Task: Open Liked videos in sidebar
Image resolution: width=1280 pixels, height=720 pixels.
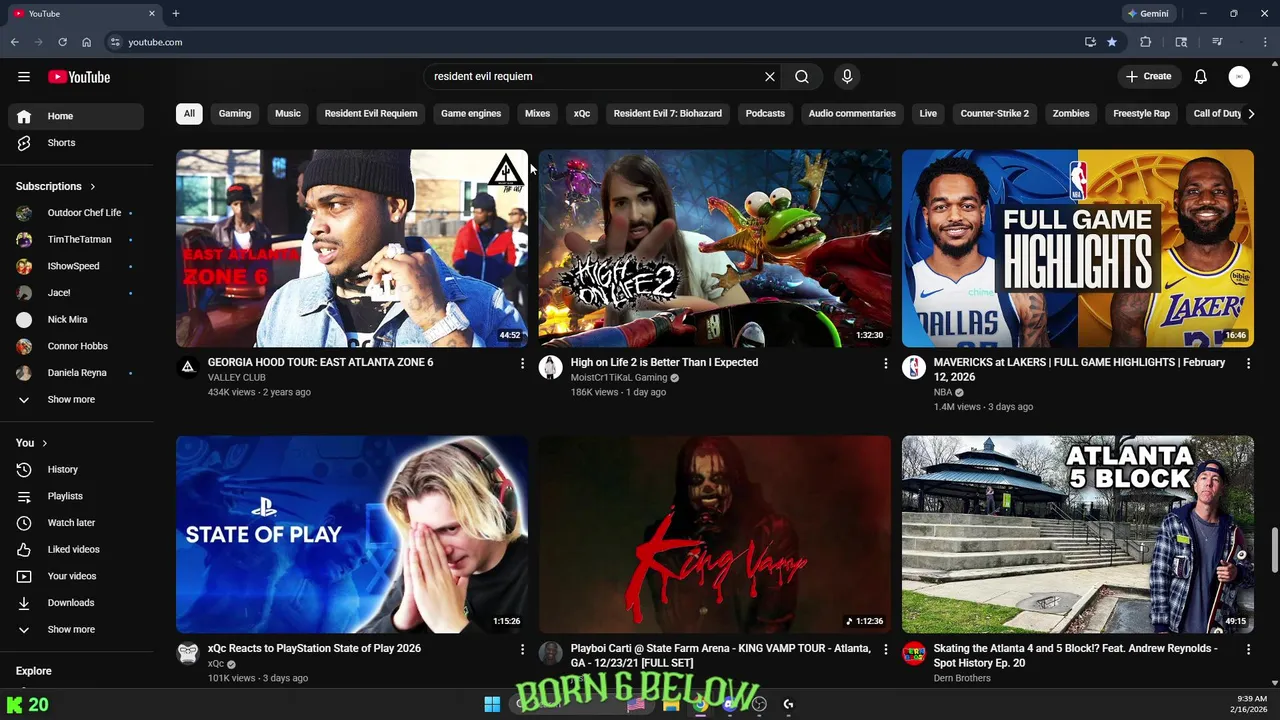Action: (76, 550)
